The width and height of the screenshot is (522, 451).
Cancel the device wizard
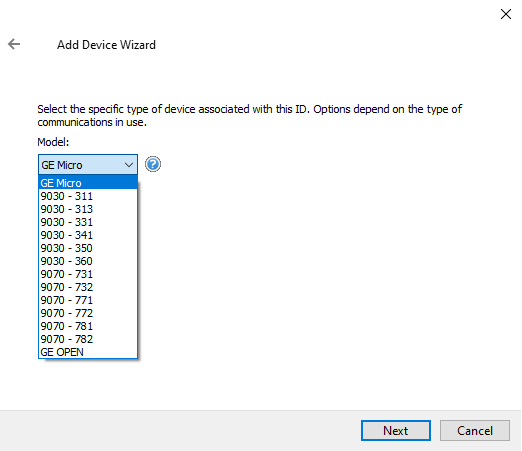[475, 431]
